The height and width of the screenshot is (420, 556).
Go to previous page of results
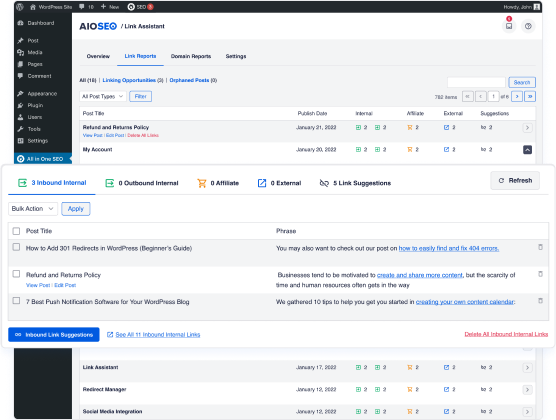480,96
